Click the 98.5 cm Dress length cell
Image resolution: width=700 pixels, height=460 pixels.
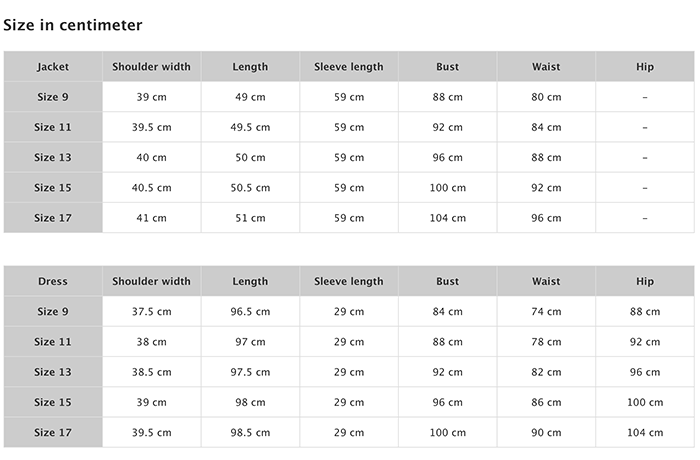tap(250, 432)
